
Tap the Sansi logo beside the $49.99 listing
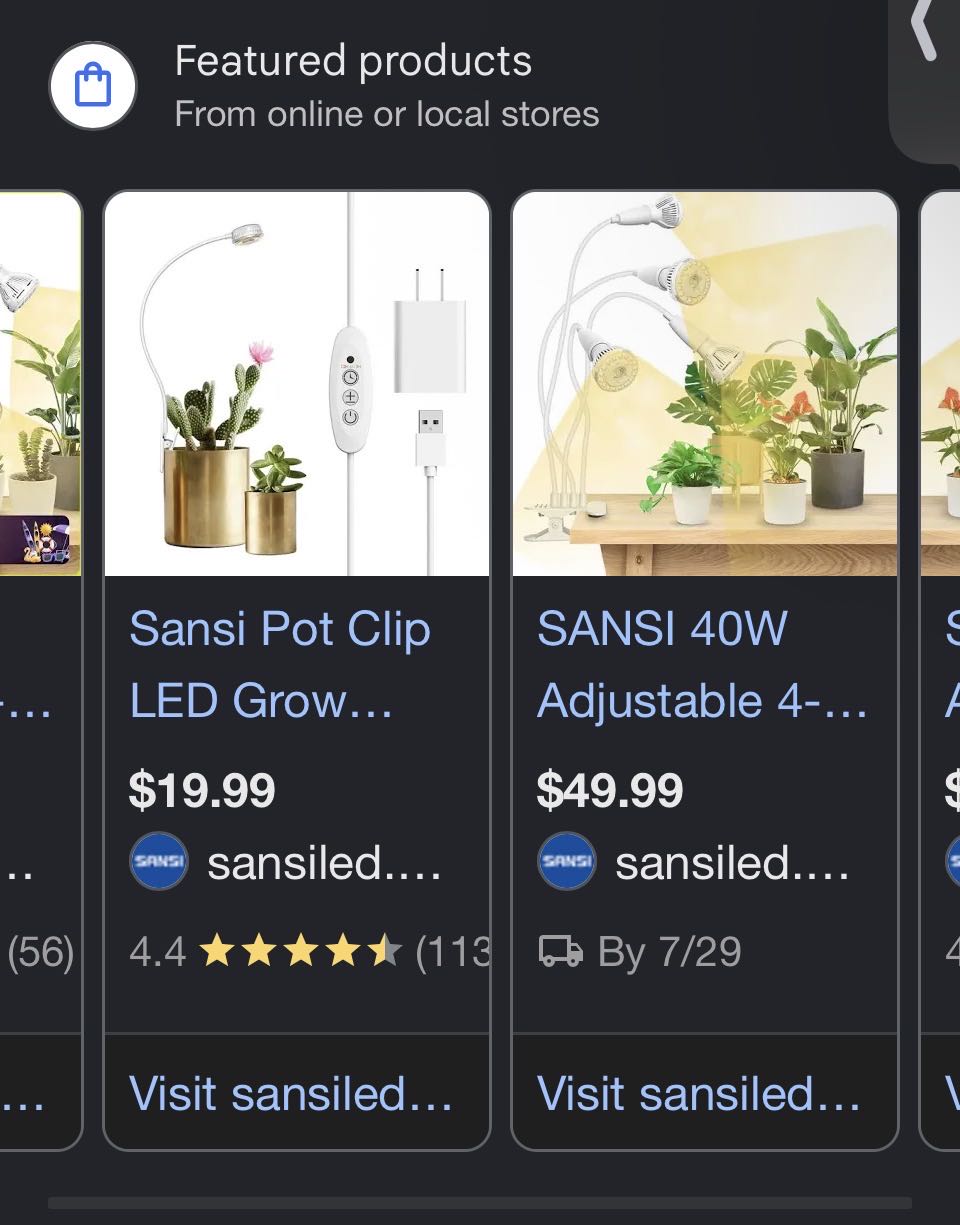tap(567, 861)
